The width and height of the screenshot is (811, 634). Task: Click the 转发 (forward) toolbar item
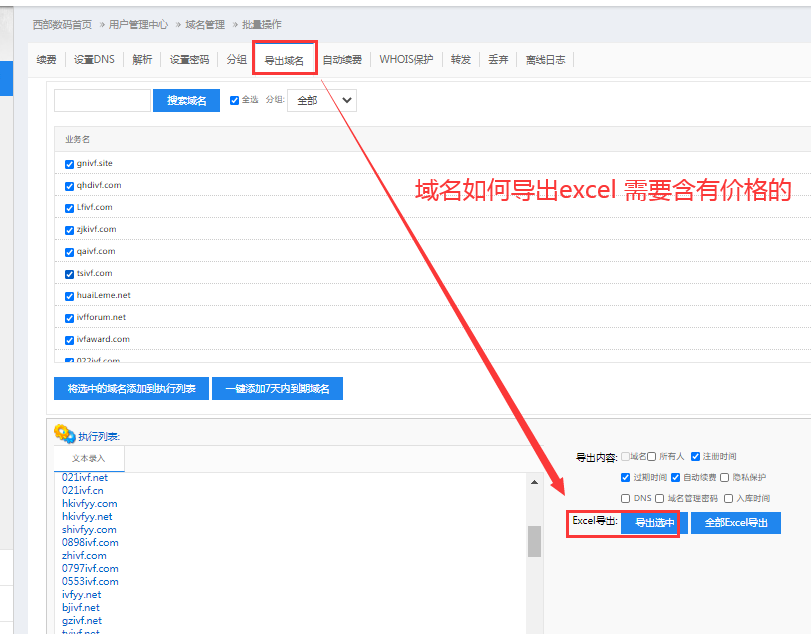(460, 58)
